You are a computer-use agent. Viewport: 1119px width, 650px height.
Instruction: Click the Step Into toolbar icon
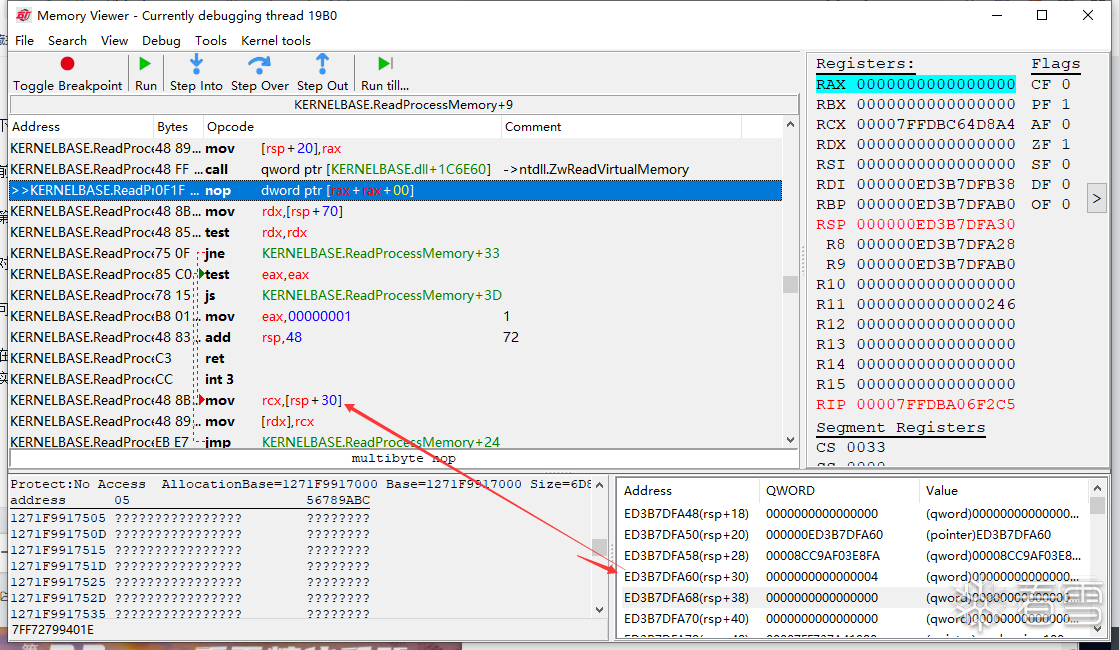point(196,64)
